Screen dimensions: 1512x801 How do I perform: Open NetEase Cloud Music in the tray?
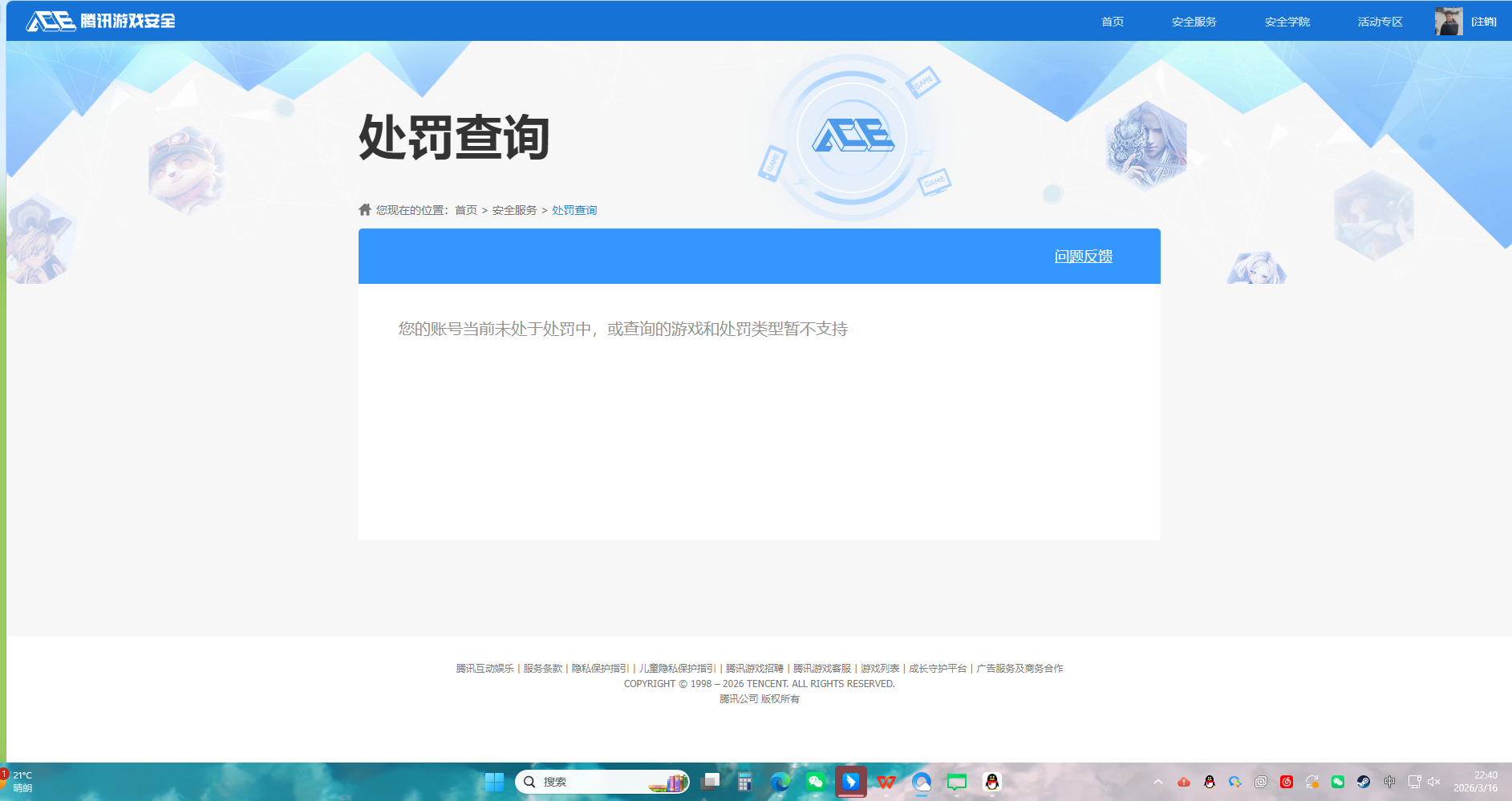pos(1287,782)
